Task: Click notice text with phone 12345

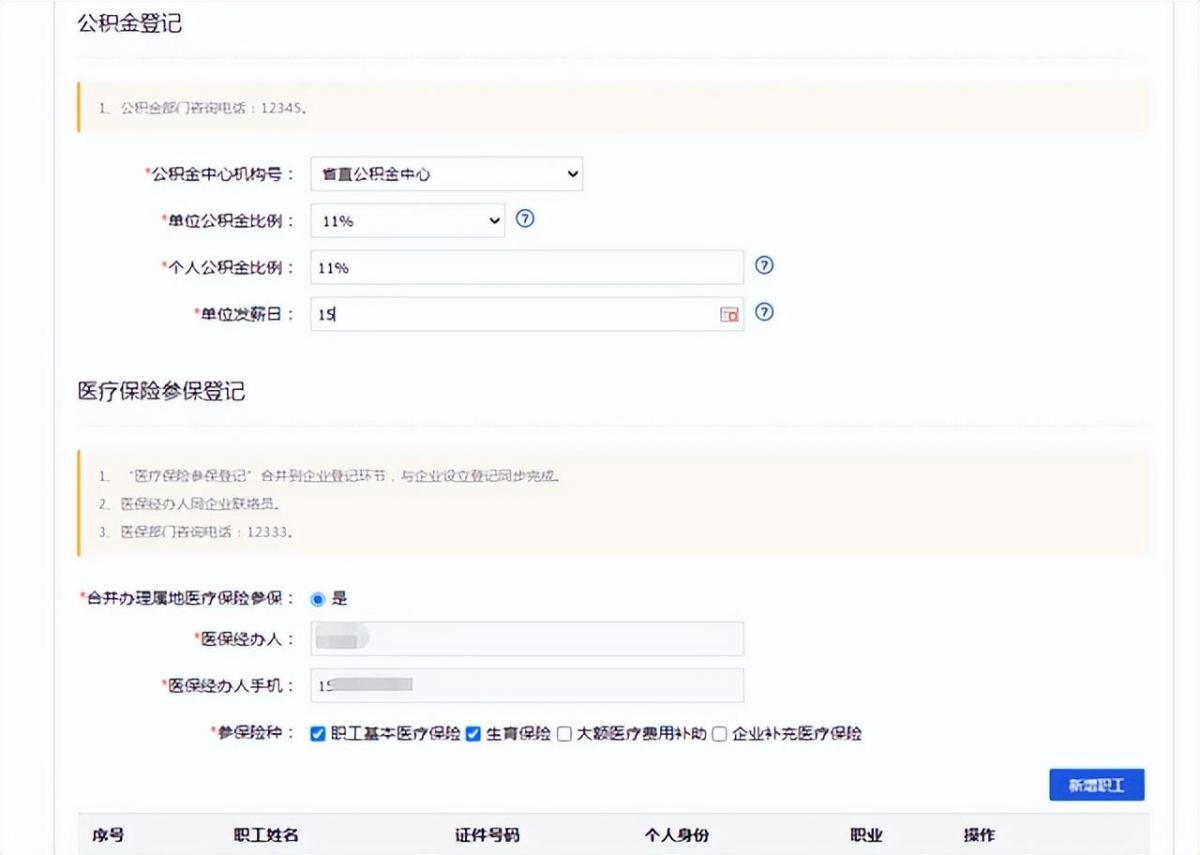Action: coord(203,107)
